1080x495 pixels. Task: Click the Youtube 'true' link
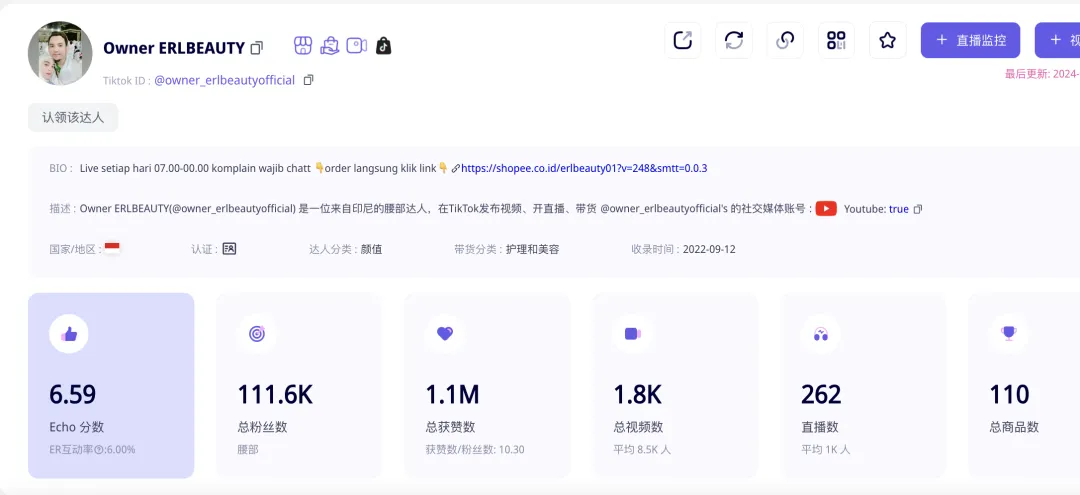898,209
